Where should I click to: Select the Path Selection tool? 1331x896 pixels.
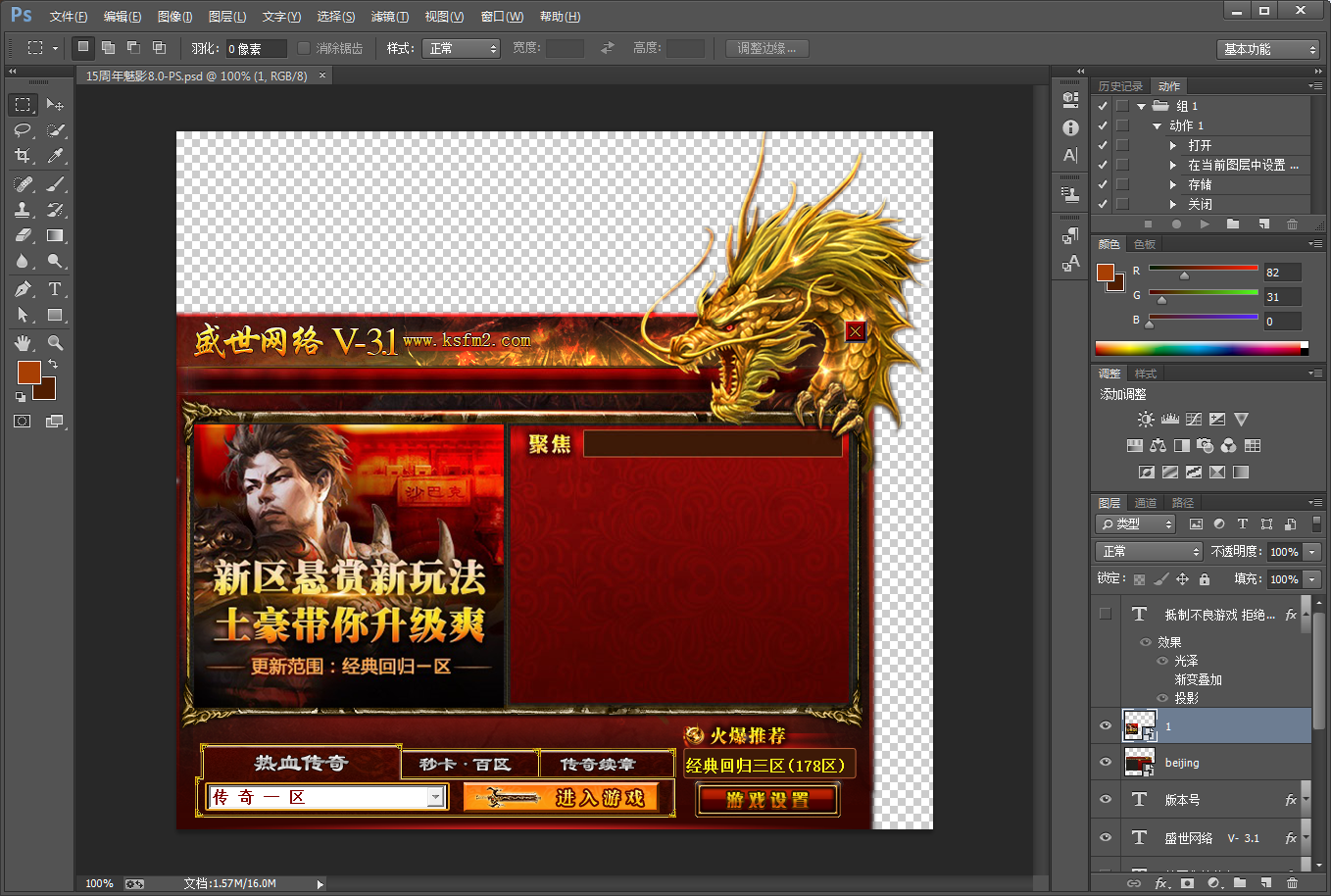[x=23, y=316]
